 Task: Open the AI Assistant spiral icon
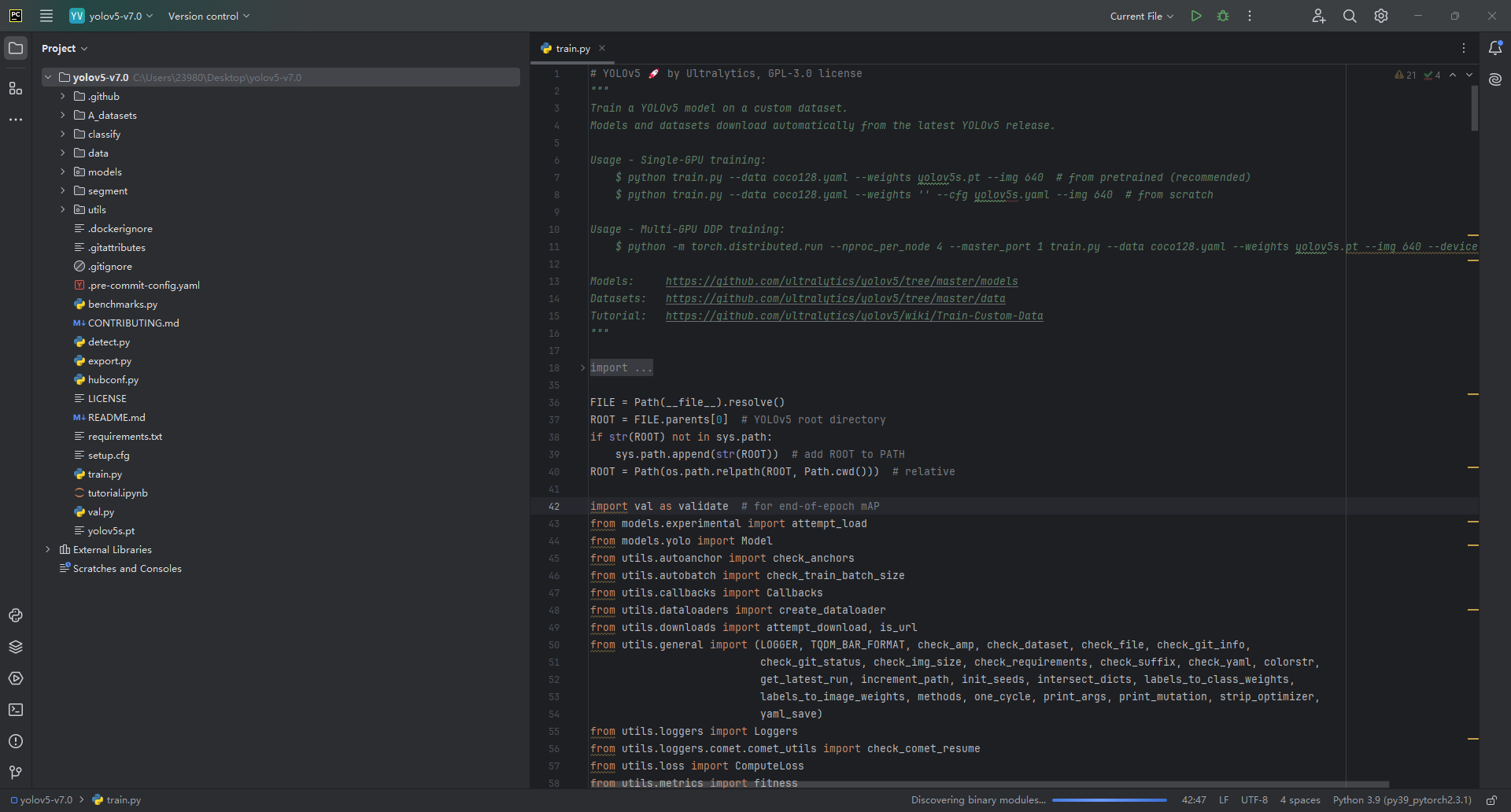[1495, 79]
